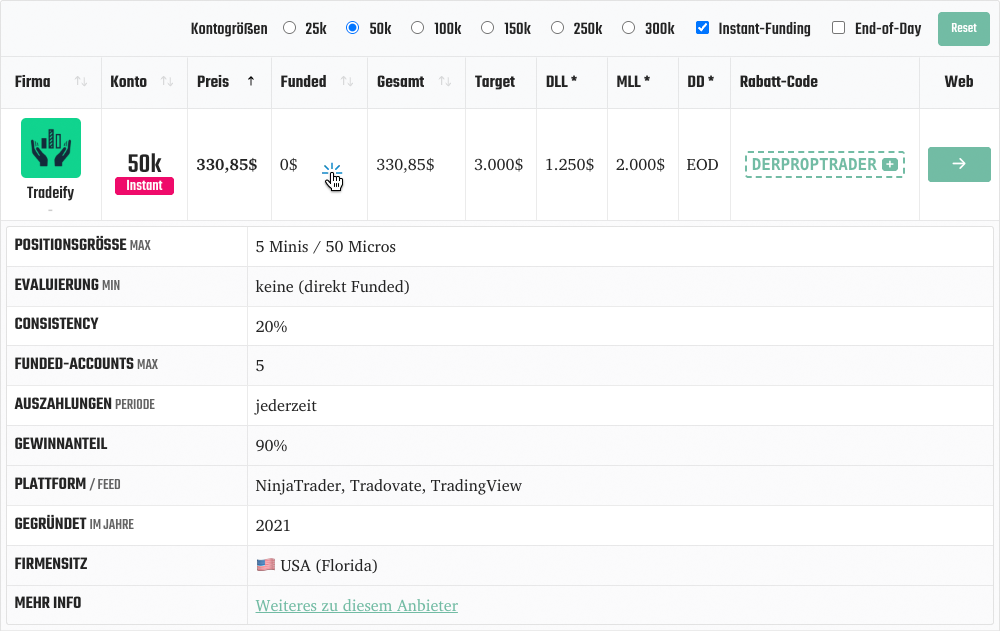Select the 300k account size

coord(629,29)
